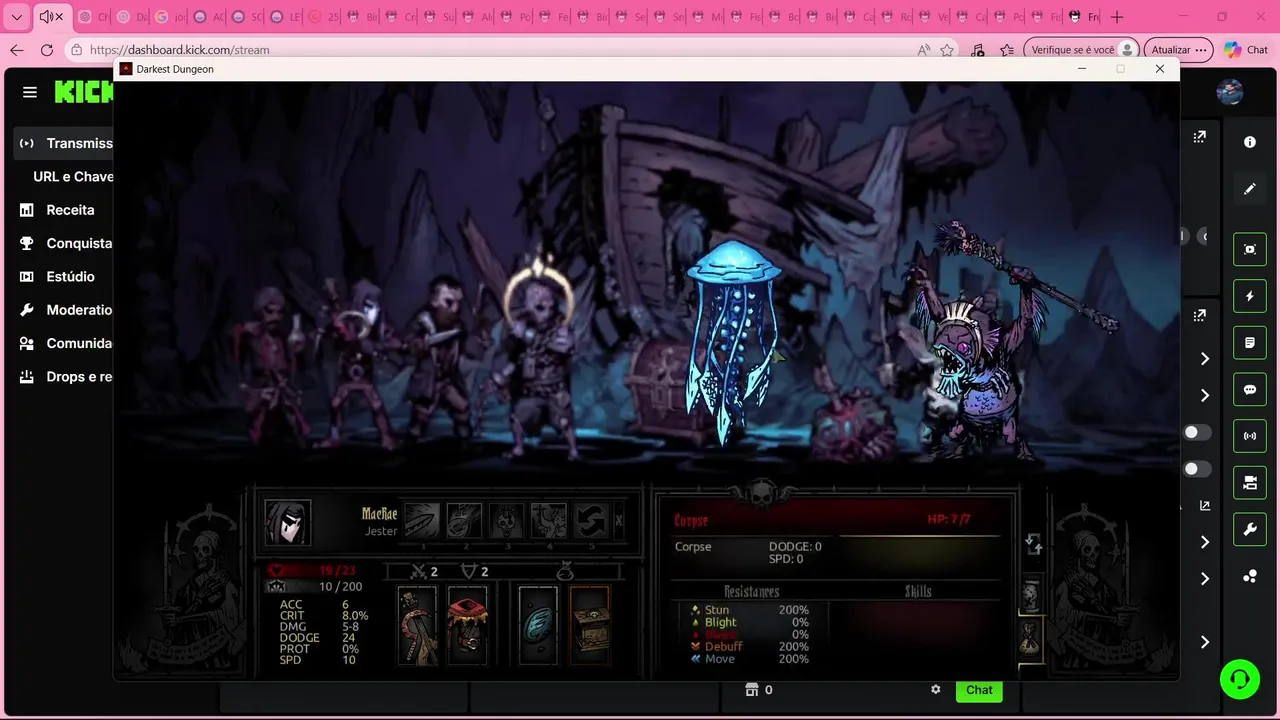The height and width of the screenshot is (720, 1280).
Task: Open Kick dashboard hamburger menu
Action: [x=30, y=92]
